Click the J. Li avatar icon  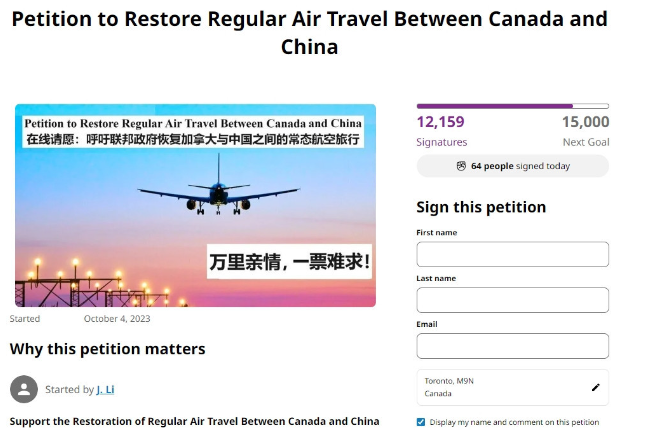pos(24,389)
